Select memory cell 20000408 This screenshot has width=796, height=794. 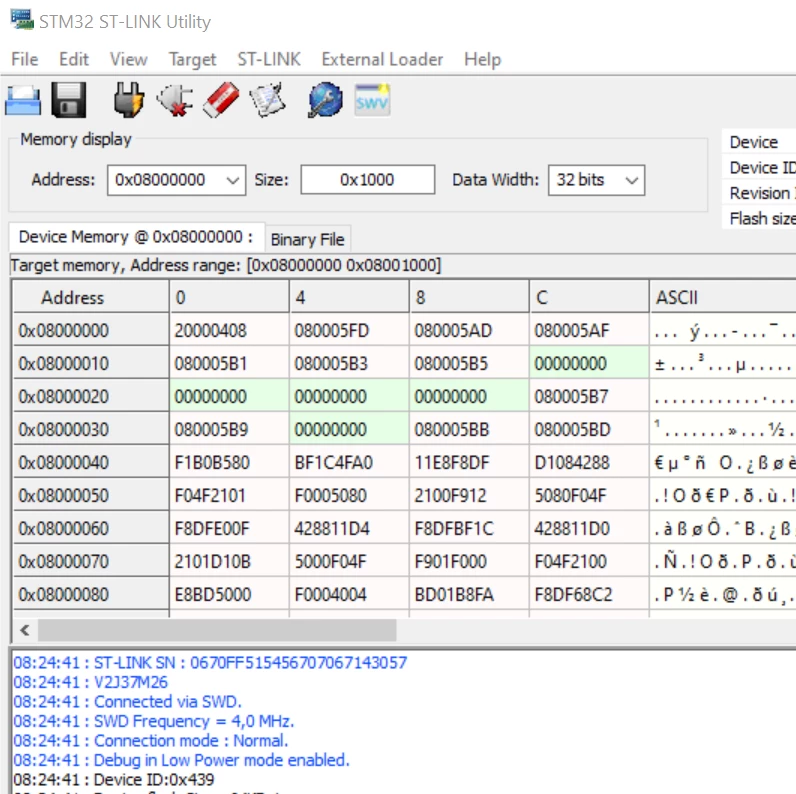(229, 330)
